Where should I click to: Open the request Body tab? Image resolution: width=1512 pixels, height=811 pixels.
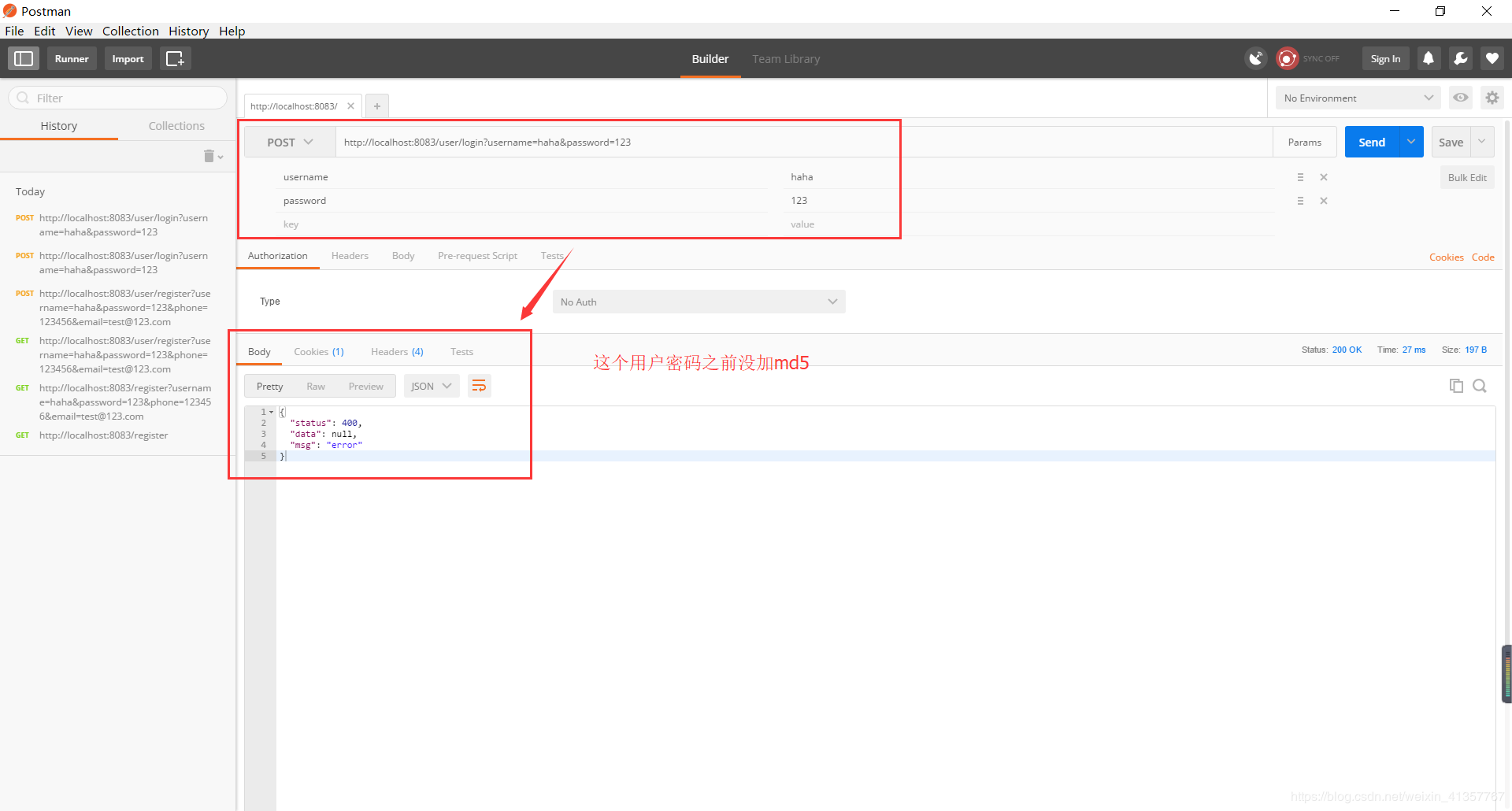point(402,256)
